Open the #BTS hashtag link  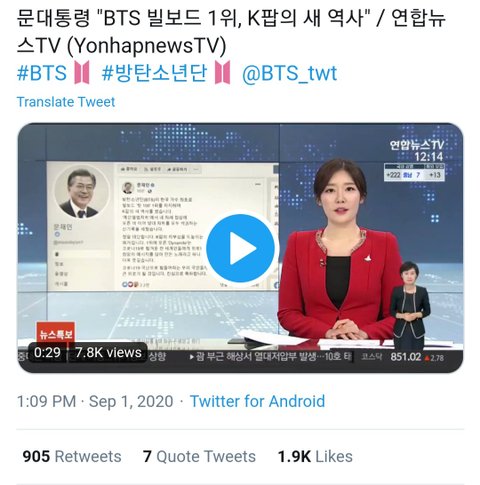[42, 73]
